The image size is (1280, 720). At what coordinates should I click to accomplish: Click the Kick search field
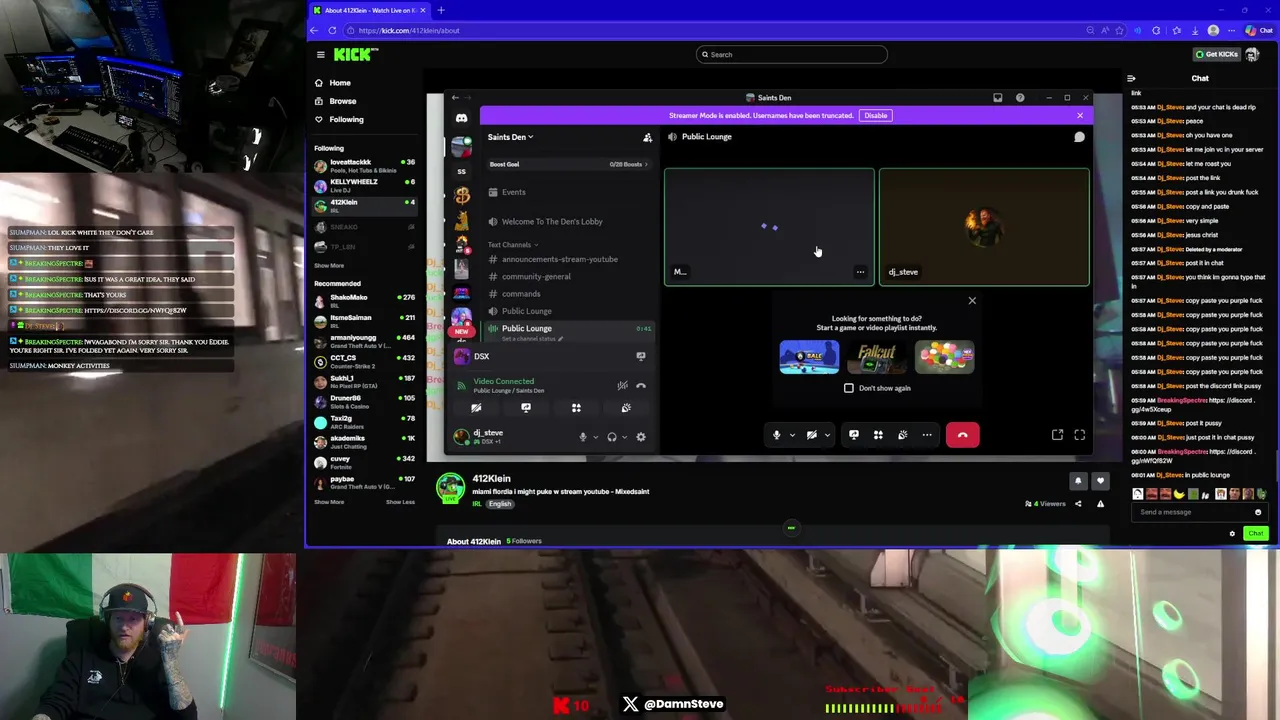click(791, 55)
